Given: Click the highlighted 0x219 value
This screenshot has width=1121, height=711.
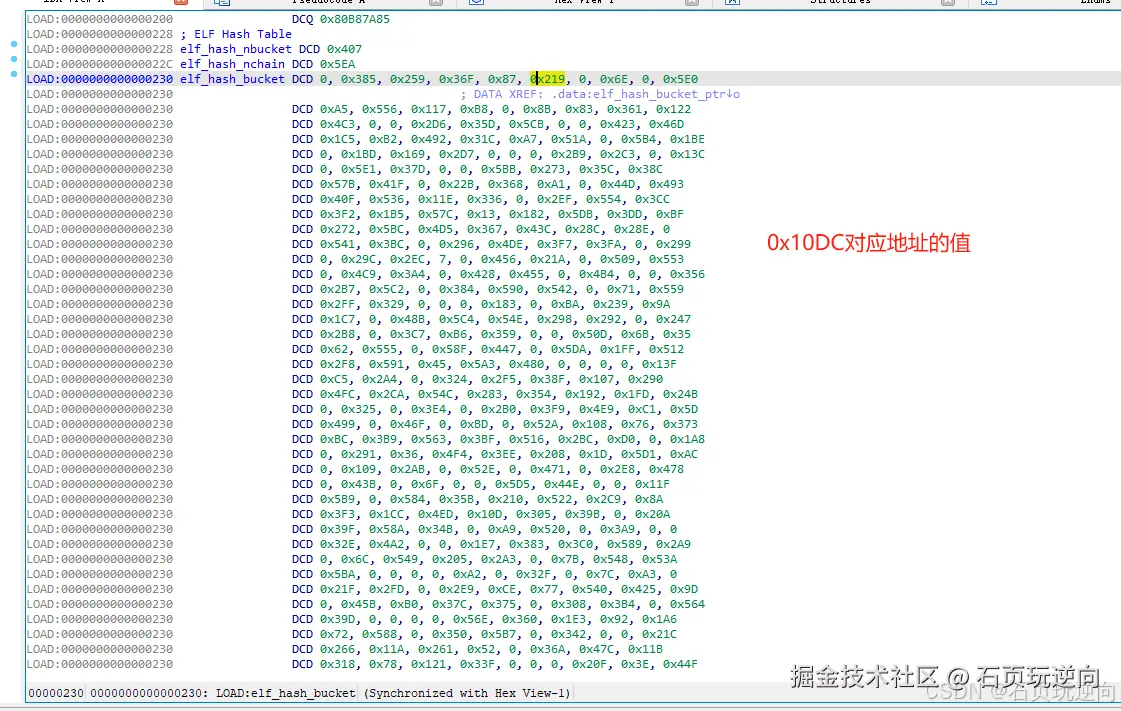Looking at the screenshot, I should click(x=548, y=79).
